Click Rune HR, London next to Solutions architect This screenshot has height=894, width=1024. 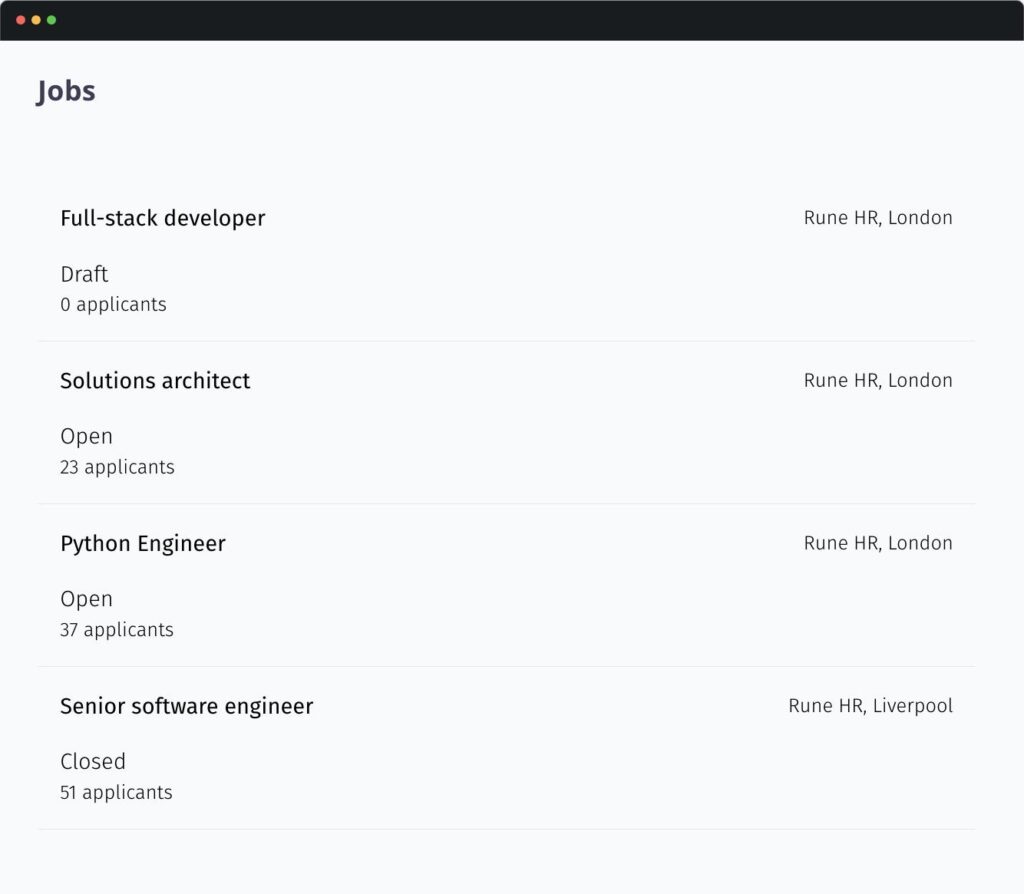877,381
